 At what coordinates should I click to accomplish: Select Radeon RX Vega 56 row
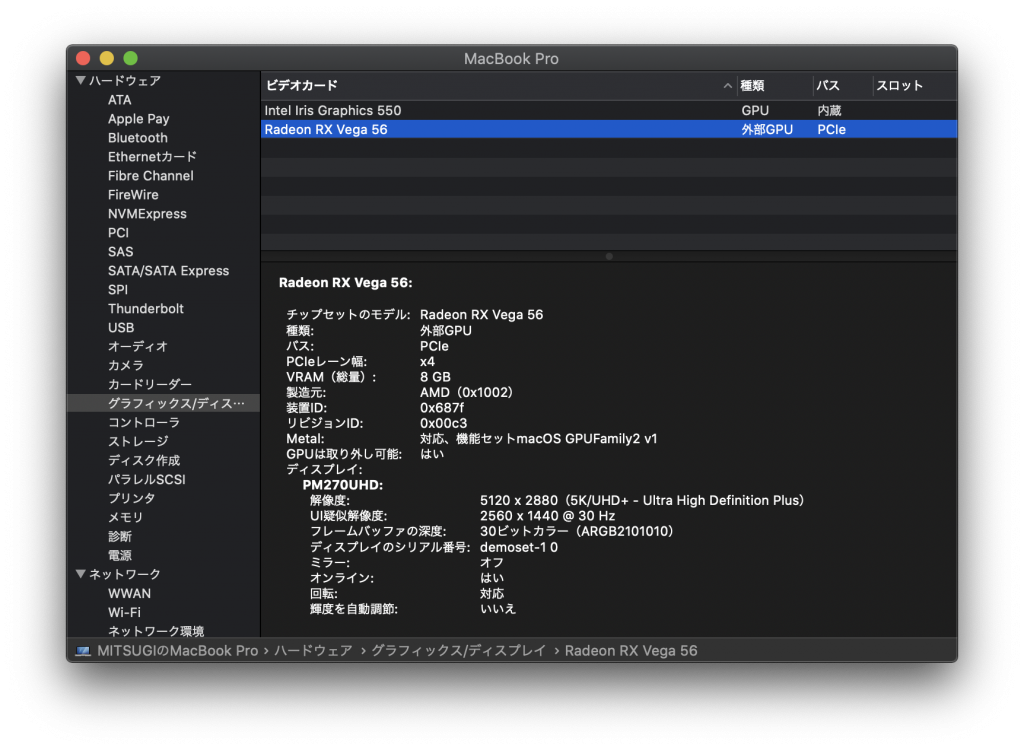coord(609,129)
